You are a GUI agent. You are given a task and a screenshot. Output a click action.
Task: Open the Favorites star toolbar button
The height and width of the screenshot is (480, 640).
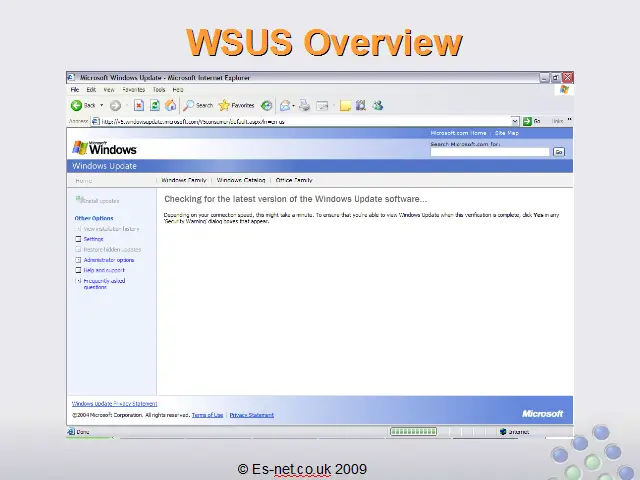point(236,106)
